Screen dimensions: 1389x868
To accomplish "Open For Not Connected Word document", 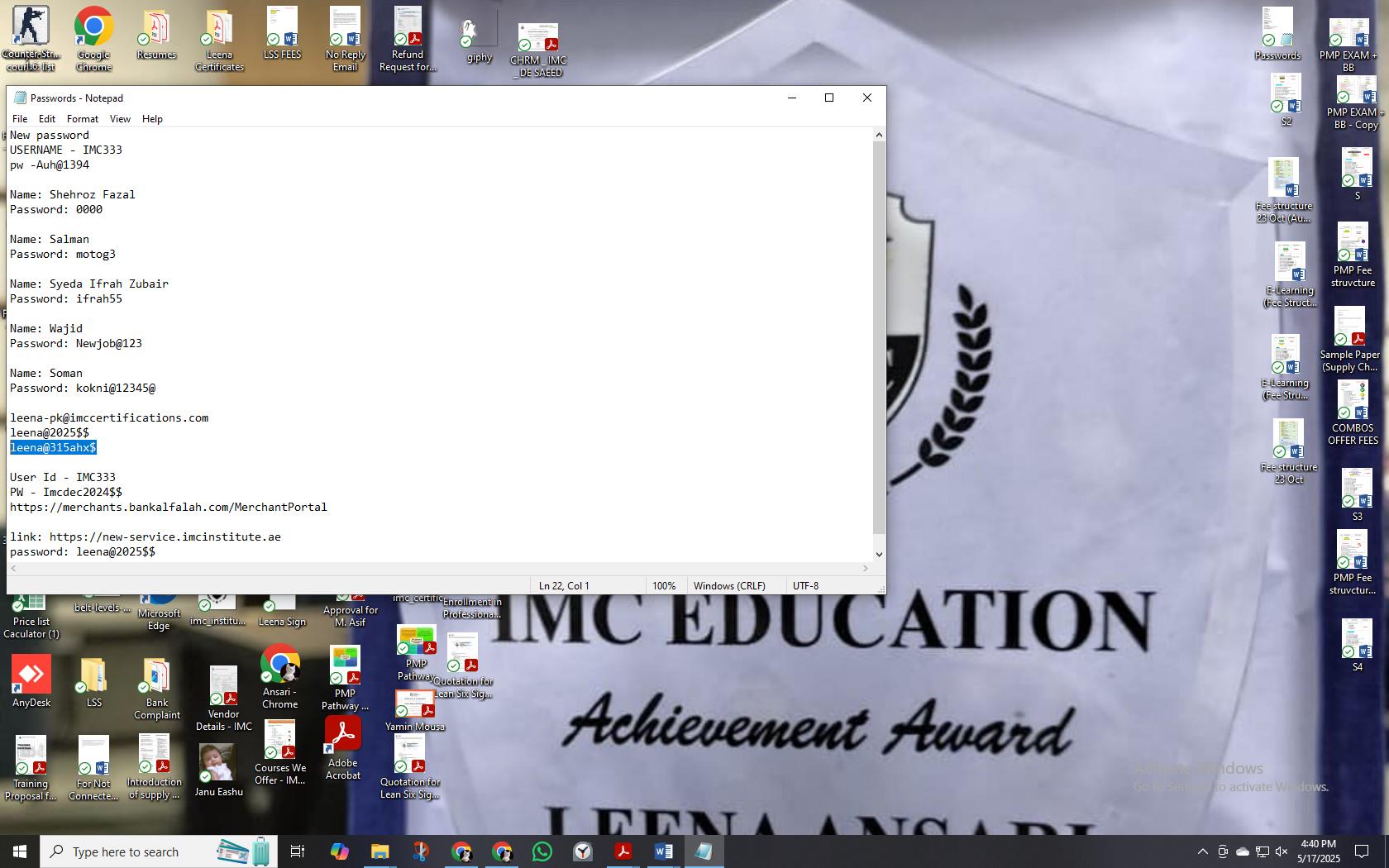I will coord(93,769).
